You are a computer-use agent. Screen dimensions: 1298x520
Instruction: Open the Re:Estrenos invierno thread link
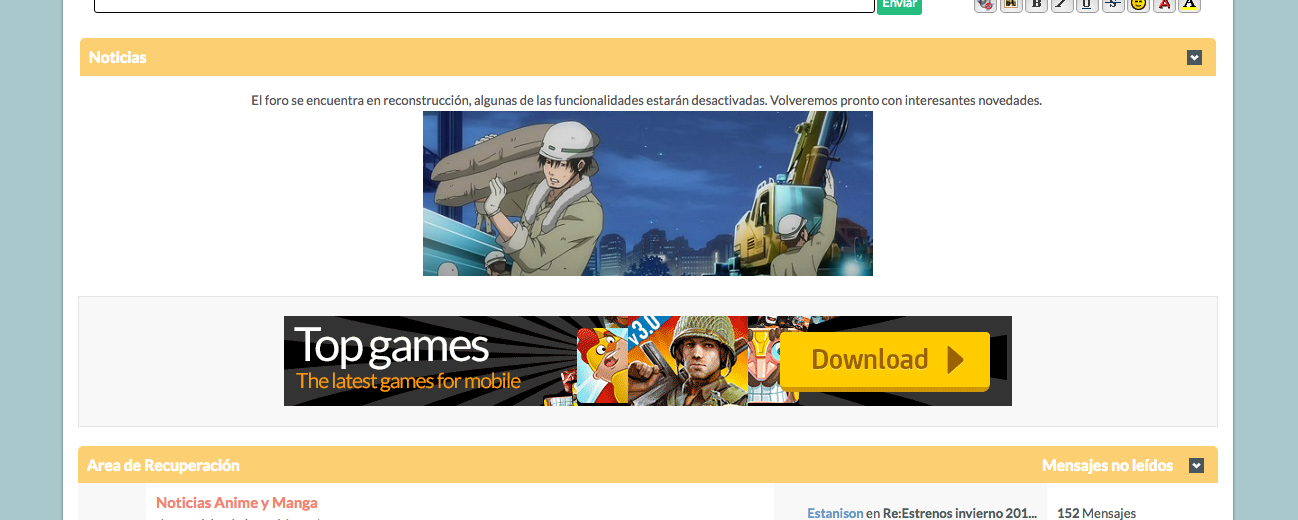(x=959, y=513)
